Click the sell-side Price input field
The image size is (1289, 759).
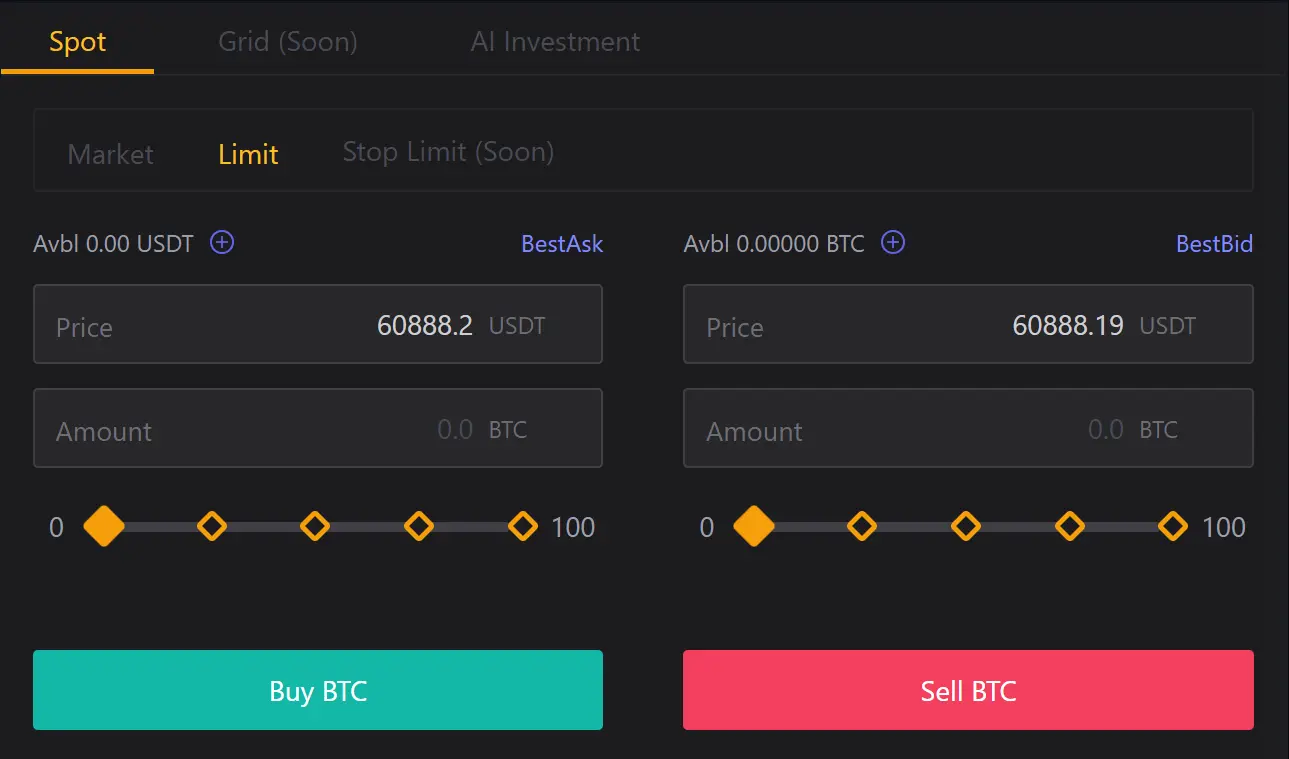[968, 324]
